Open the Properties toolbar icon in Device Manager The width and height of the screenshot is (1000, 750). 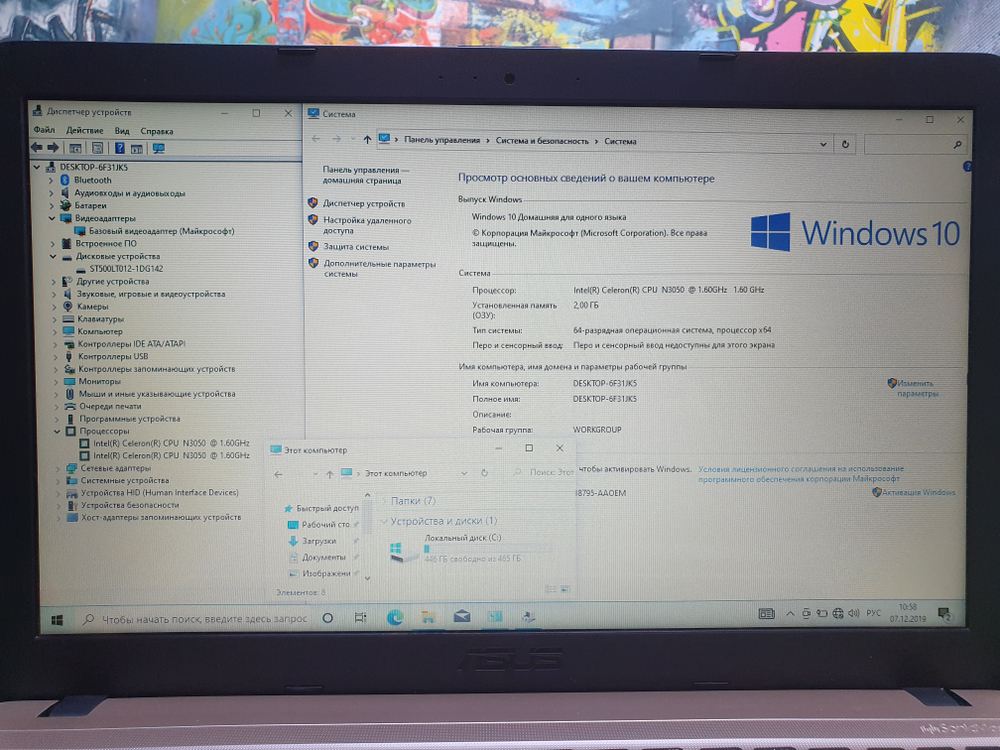pyautogui.click(x=97, y=148)
